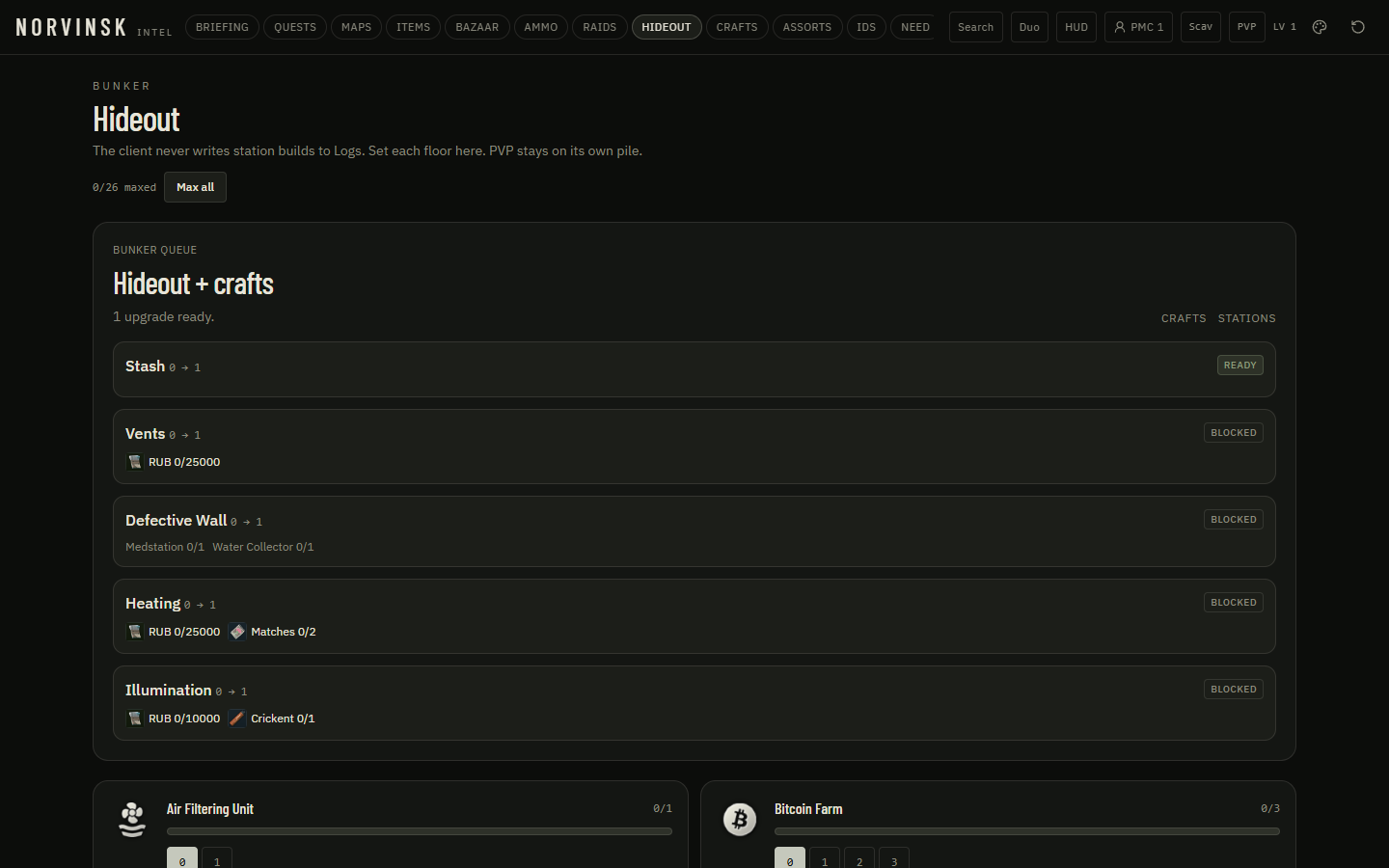Switch to the MAPS tab

[356, 27]
